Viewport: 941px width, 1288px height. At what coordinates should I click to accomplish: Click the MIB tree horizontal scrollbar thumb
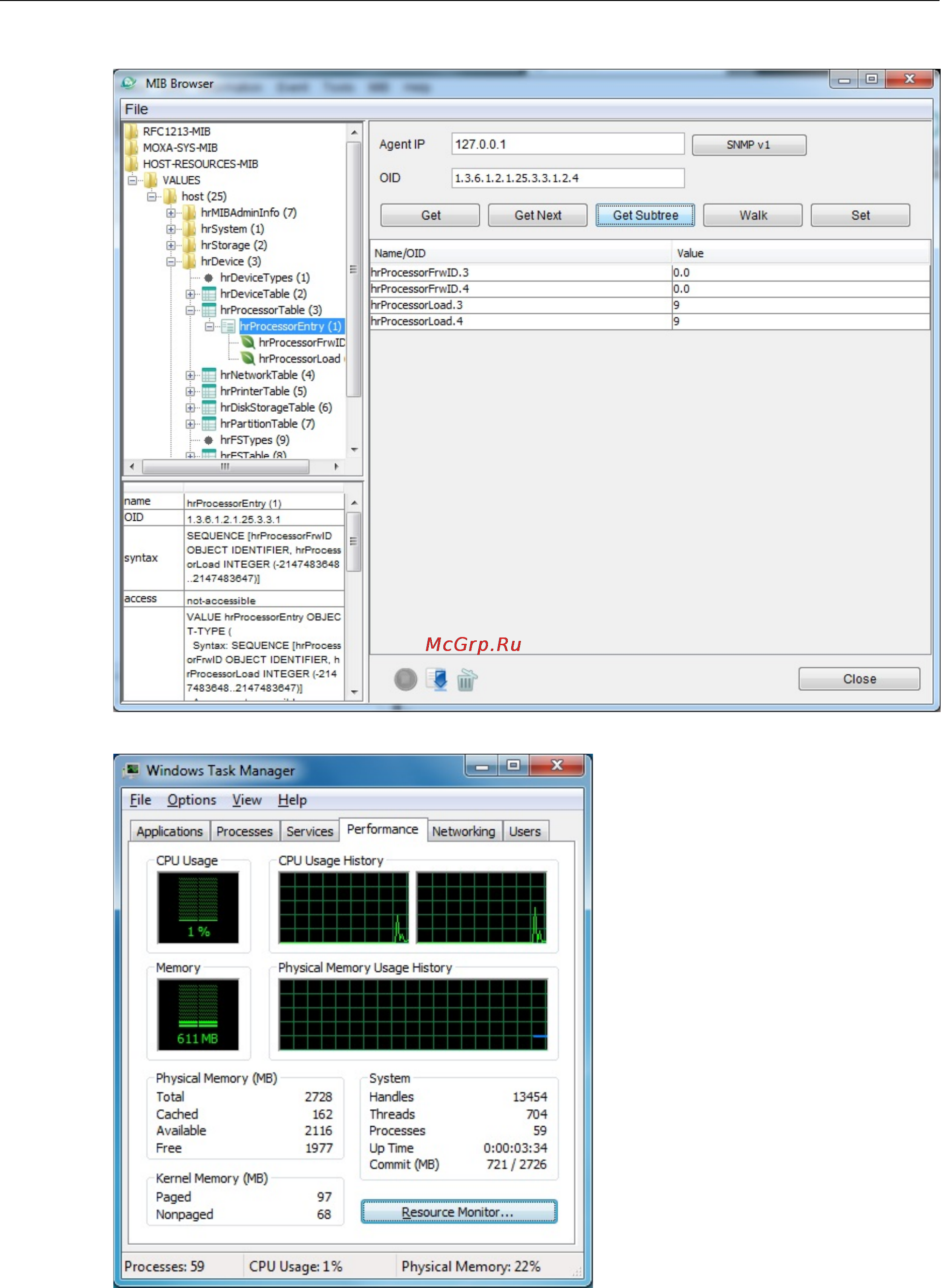pyautogui.click(x=226, y=466)
